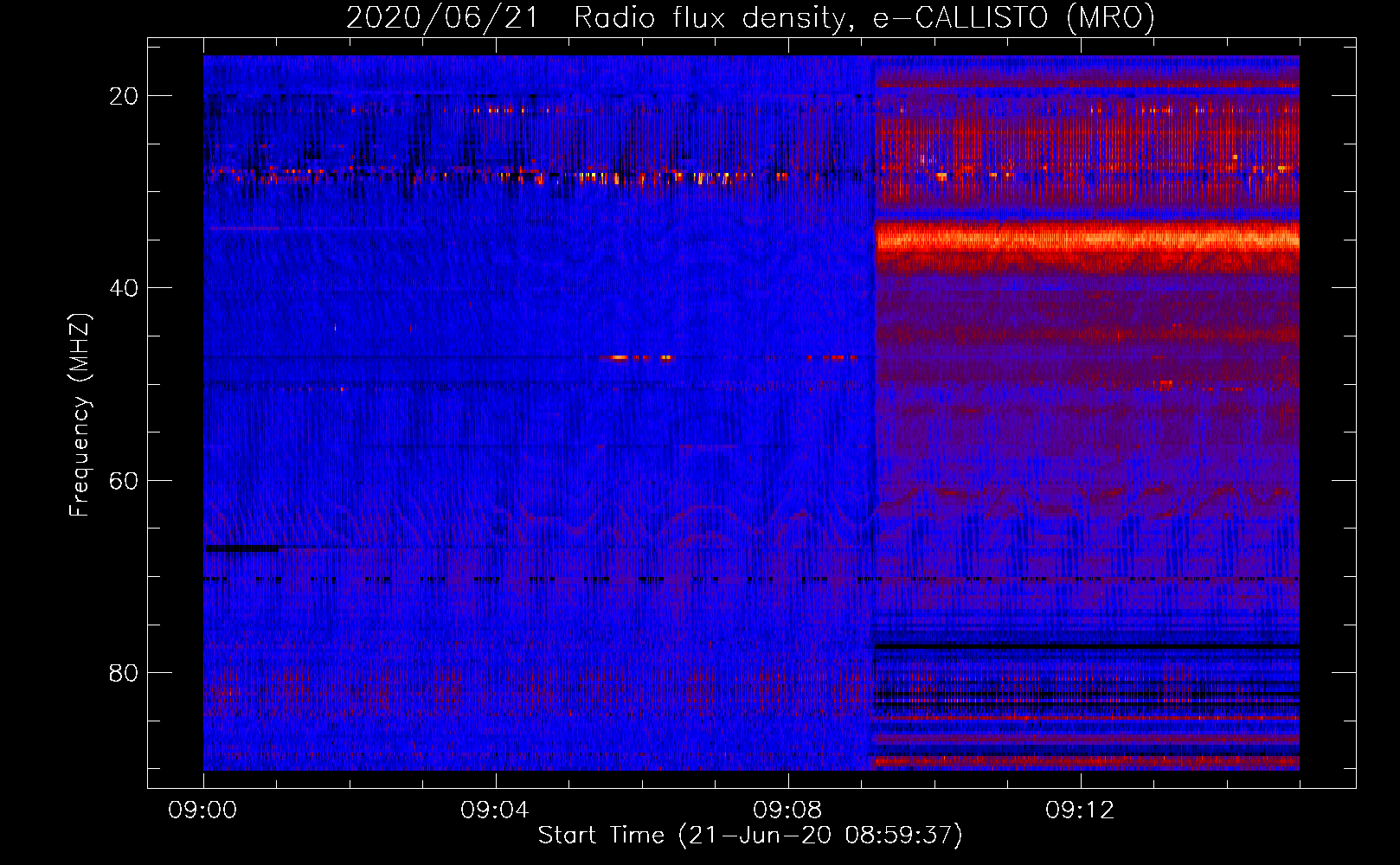This screenshot has width=1400, height=865.
Task: Click the bright yellow emission band near 35 MHz
Action: (x=1087, y=239)
